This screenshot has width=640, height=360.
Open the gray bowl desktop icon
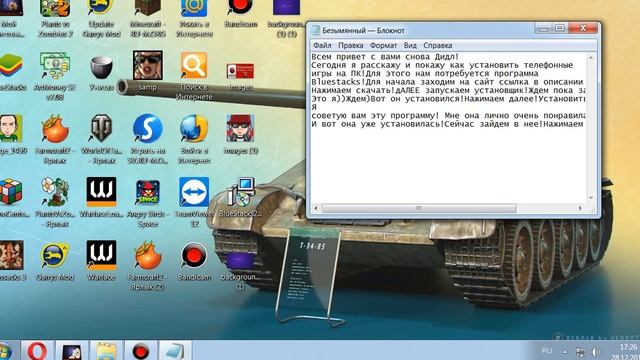click(101, 67)
